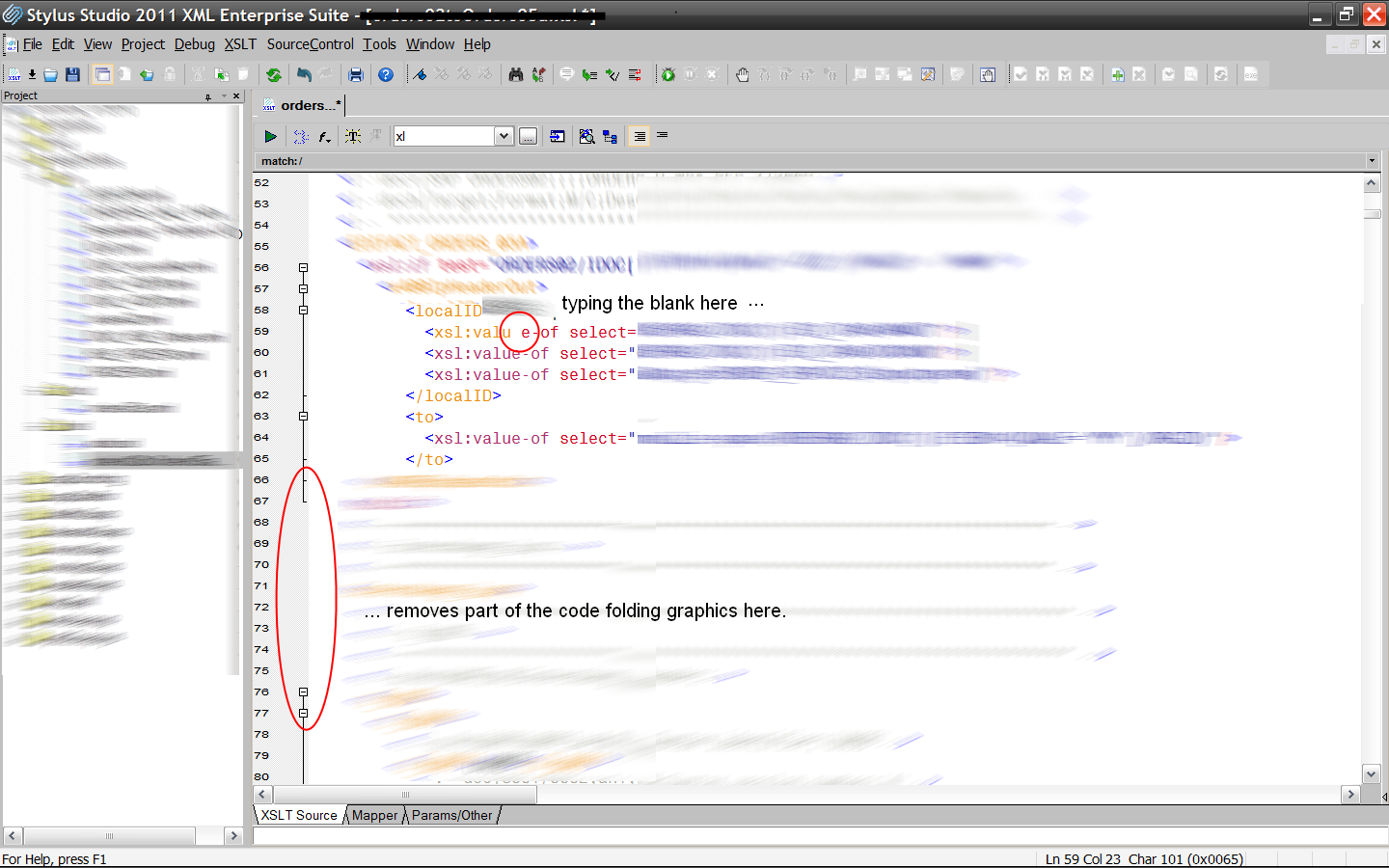Click into the template name input field
Image resolution: width=1389 pixels, height=868 pixels.
click(444, 137)
